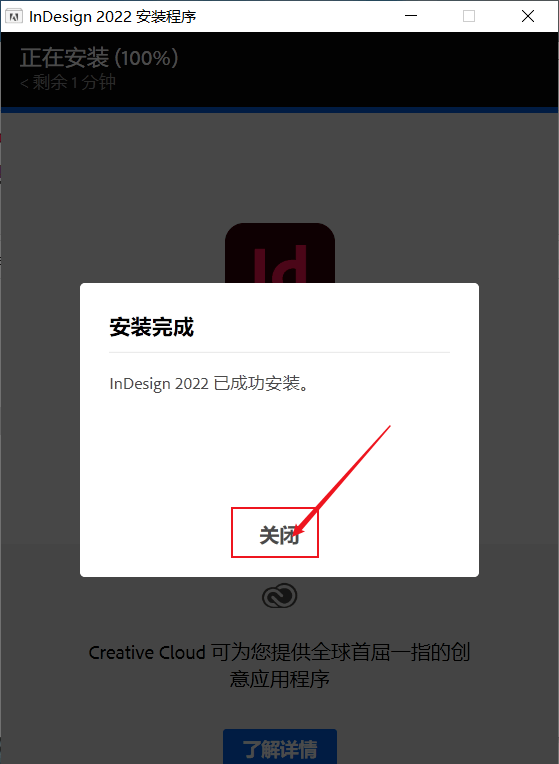Image resolution: width=559 pixels, height=764 pixels.
Task: Click the 意应用程序 second promotional line
Action: [x=280, y=679]
